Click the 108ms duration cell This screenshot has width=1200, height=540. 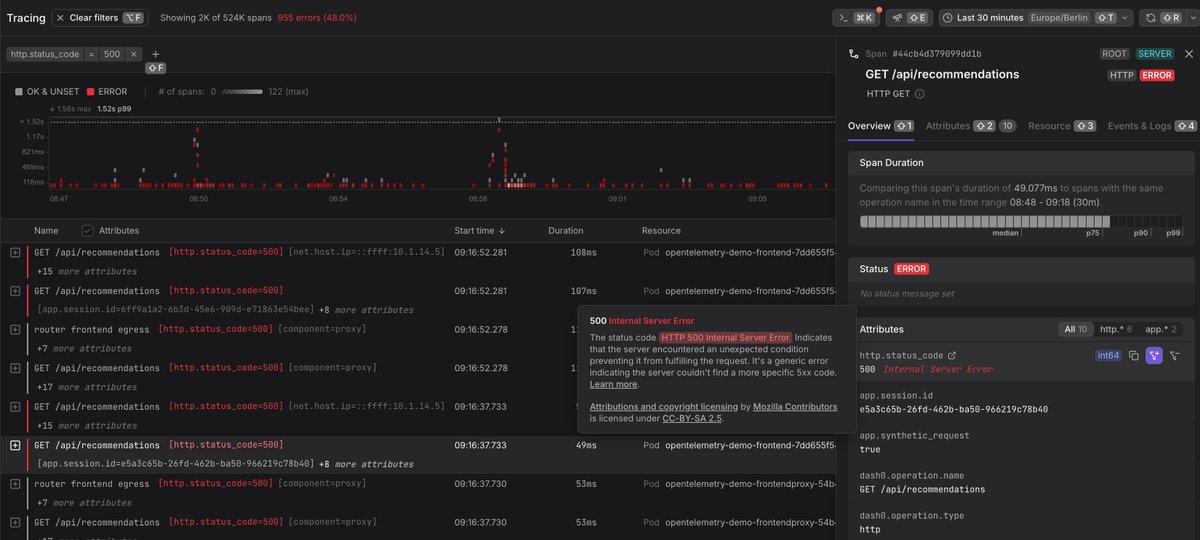pyautogui.click(x=583, y=252)
